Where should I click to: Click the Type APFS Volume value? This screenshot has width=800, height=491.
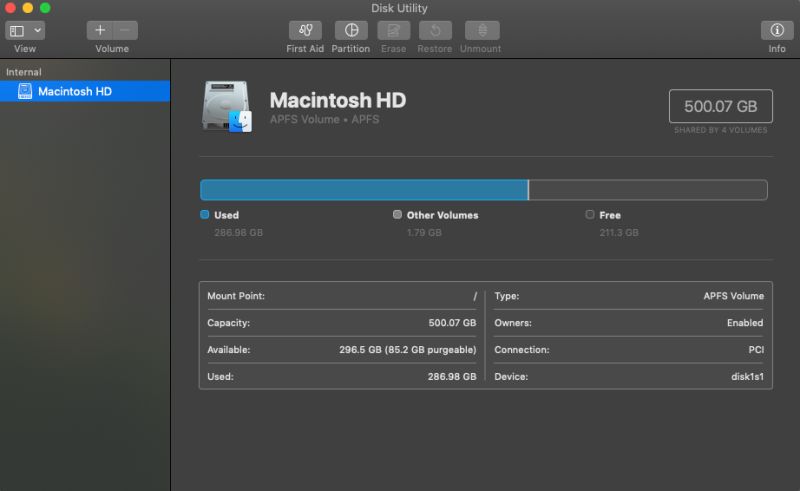pos(734,296)
